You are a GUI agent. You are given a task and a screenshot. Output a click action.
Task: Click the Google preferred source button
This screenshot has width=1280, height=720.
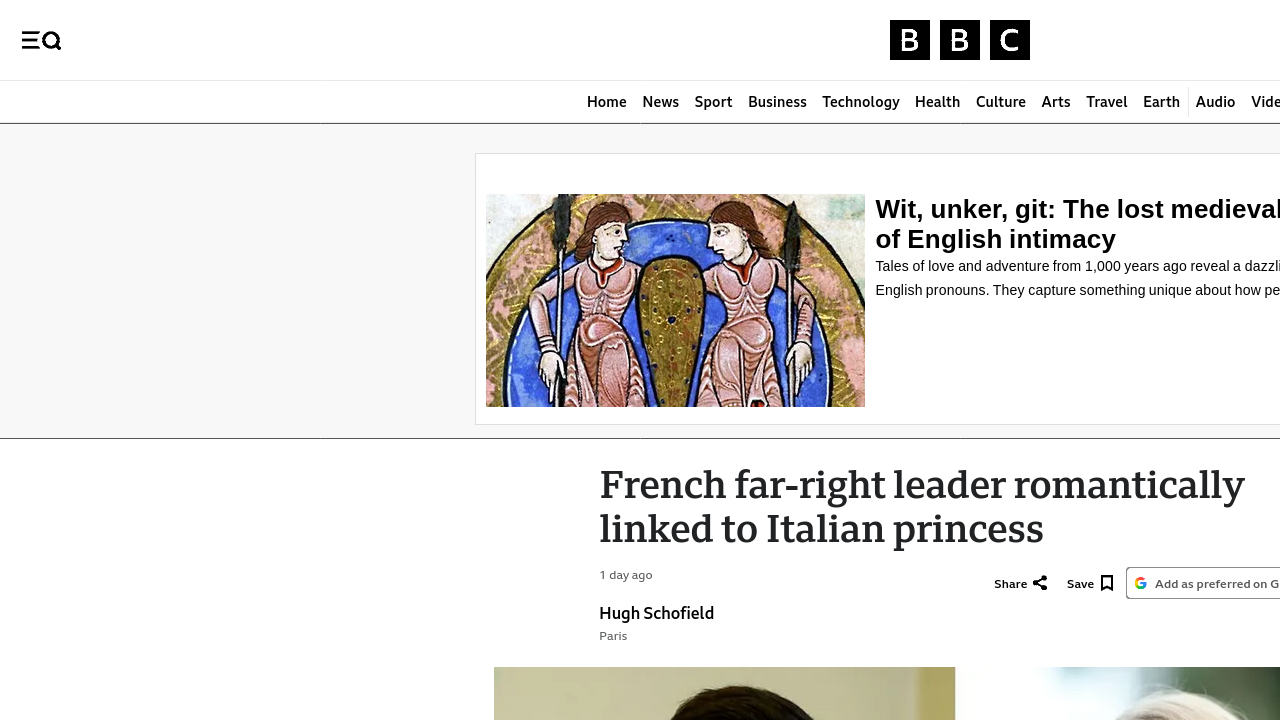[1207, 583]
